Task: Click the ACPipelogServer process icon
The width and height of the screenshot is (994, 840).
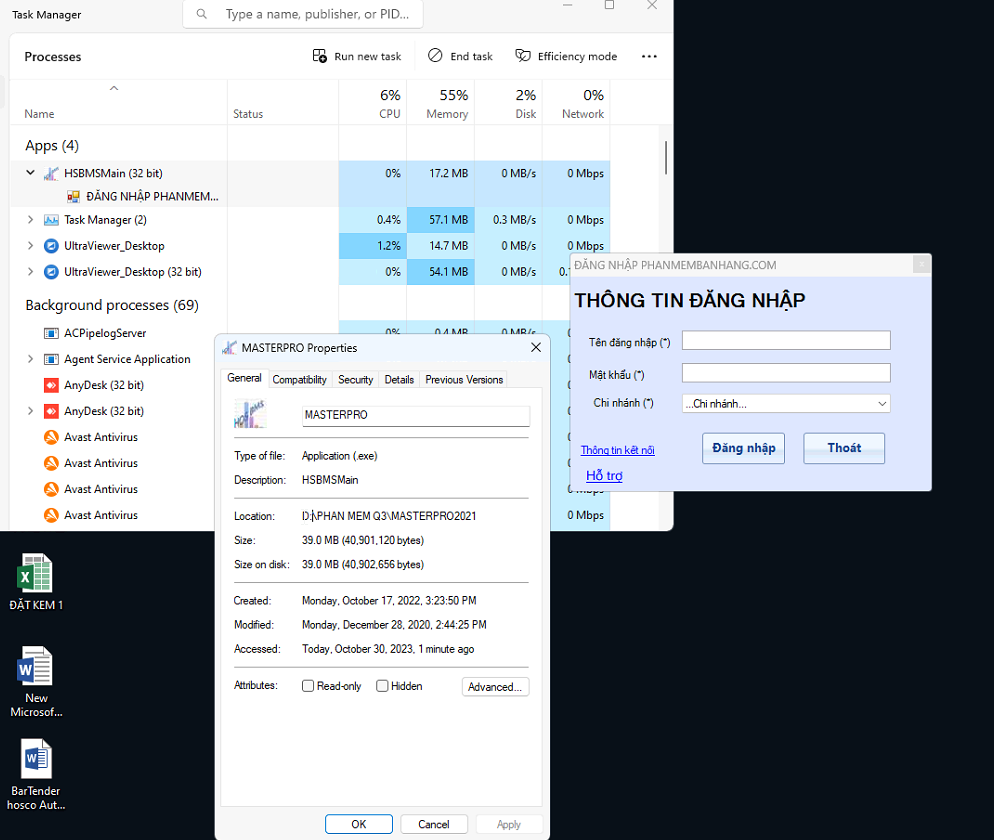Action: pos(51,333)
